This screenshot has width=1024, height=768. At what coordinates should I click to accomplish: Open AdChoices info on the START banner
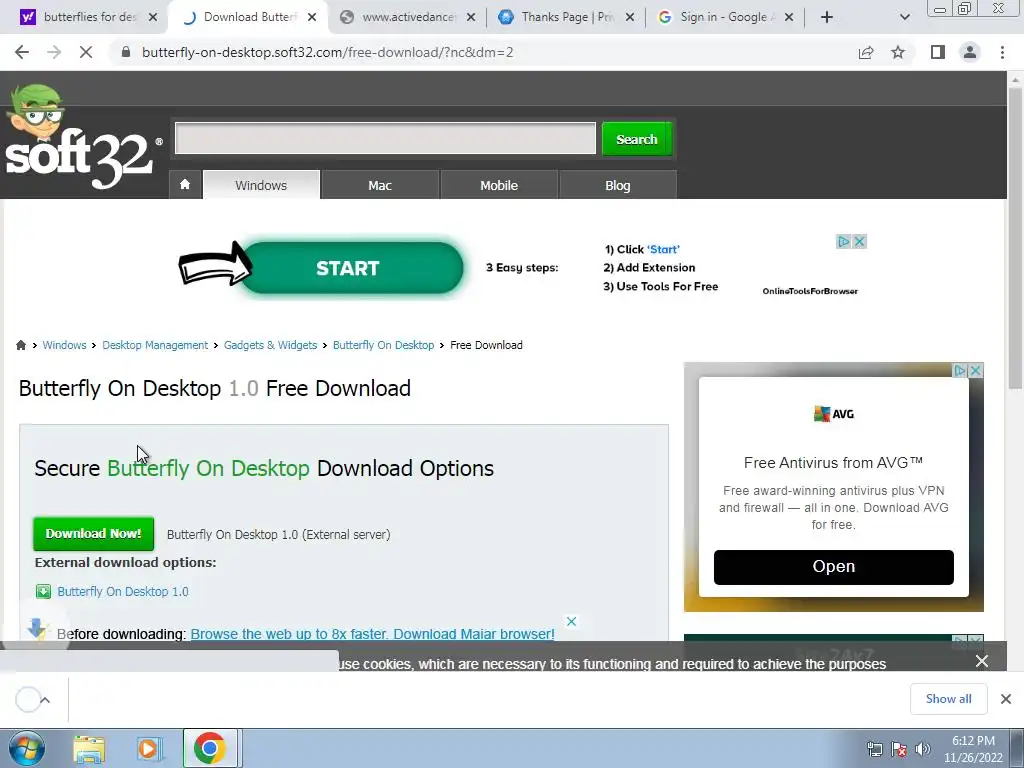pos(844,242)
